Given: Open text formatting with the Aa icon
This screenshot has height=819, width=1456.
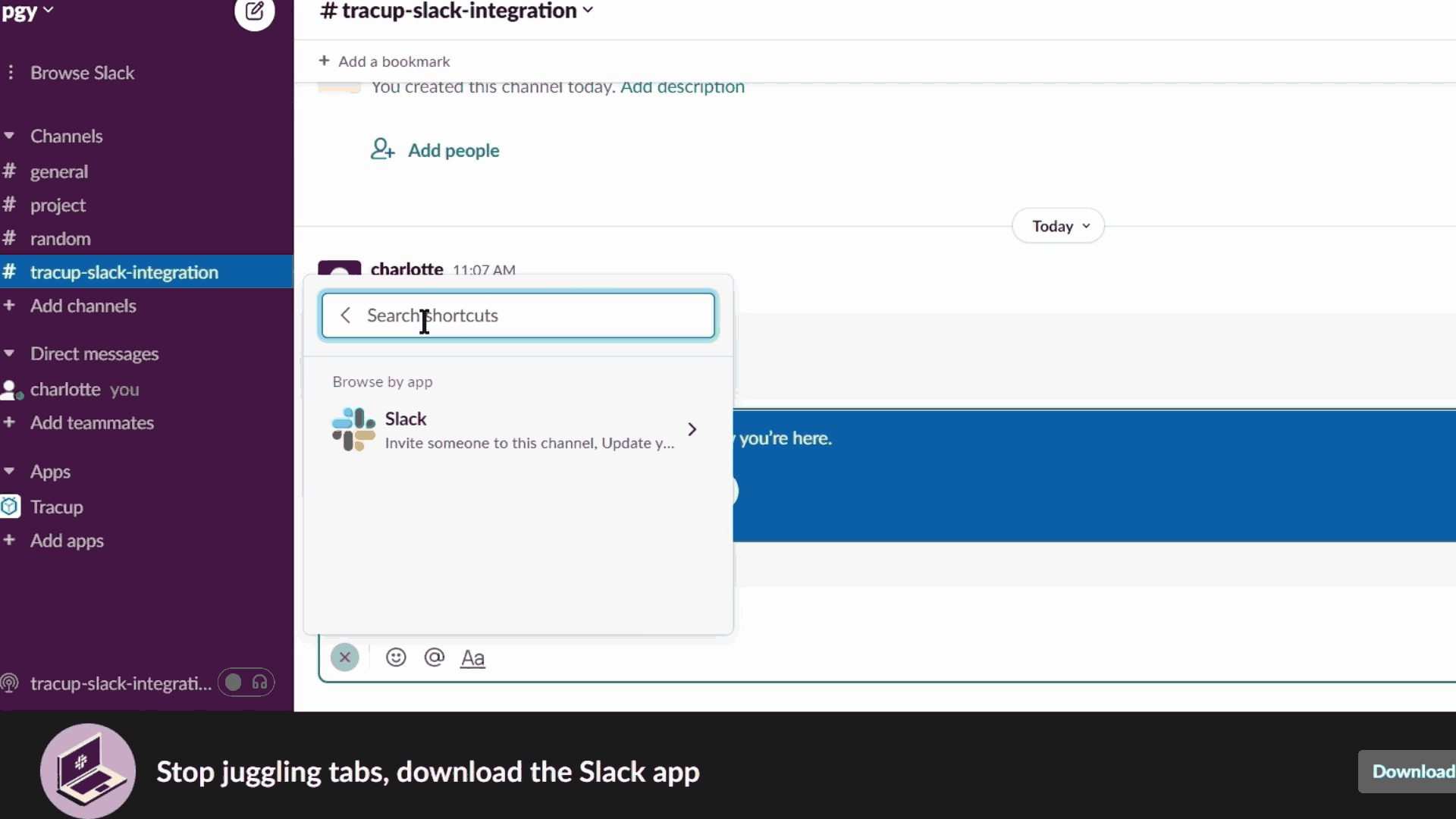Looking at the screenshot, I should point(472,657).
